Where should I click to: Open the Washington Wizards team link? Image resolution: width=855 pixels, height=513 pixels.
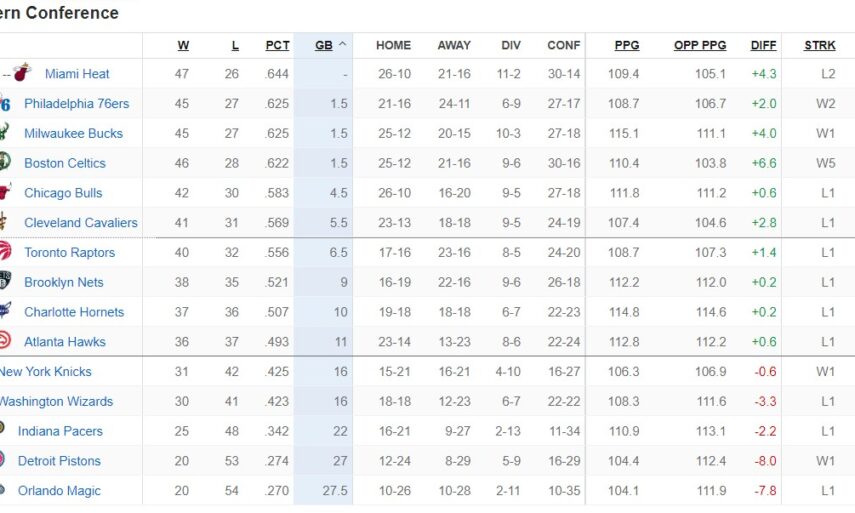[x=55, y=401]
